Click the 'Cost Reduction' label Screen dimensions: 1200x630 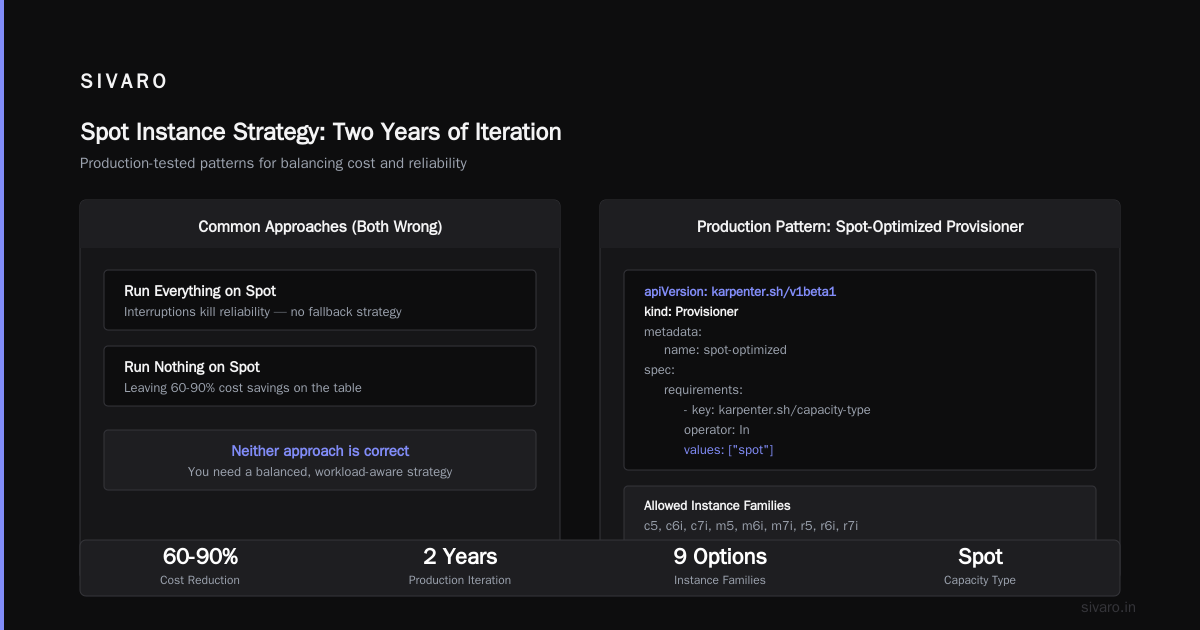(200, 580)
